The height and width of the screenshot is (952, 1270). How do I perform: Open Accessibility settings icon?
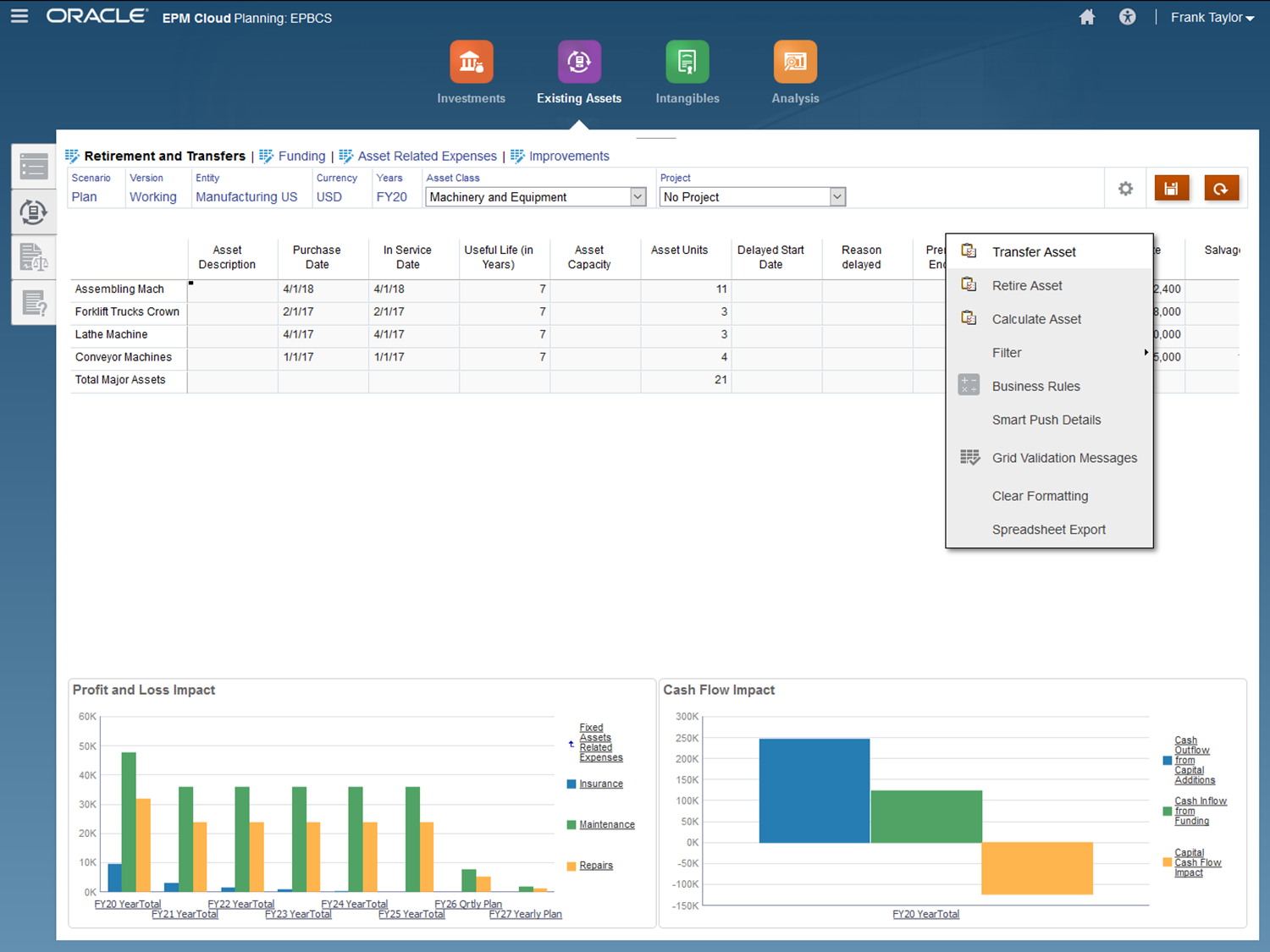point(1127,17)
